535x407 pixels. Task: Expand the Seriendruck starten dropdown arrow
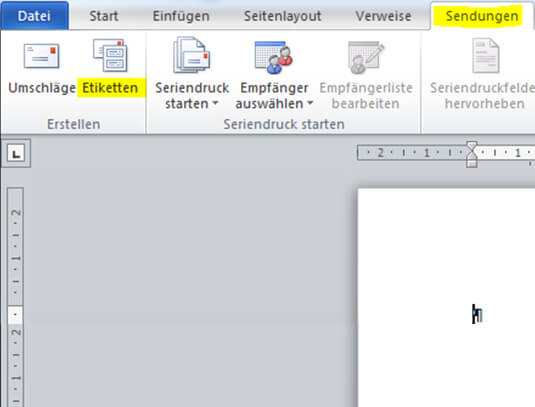point(215,103)
